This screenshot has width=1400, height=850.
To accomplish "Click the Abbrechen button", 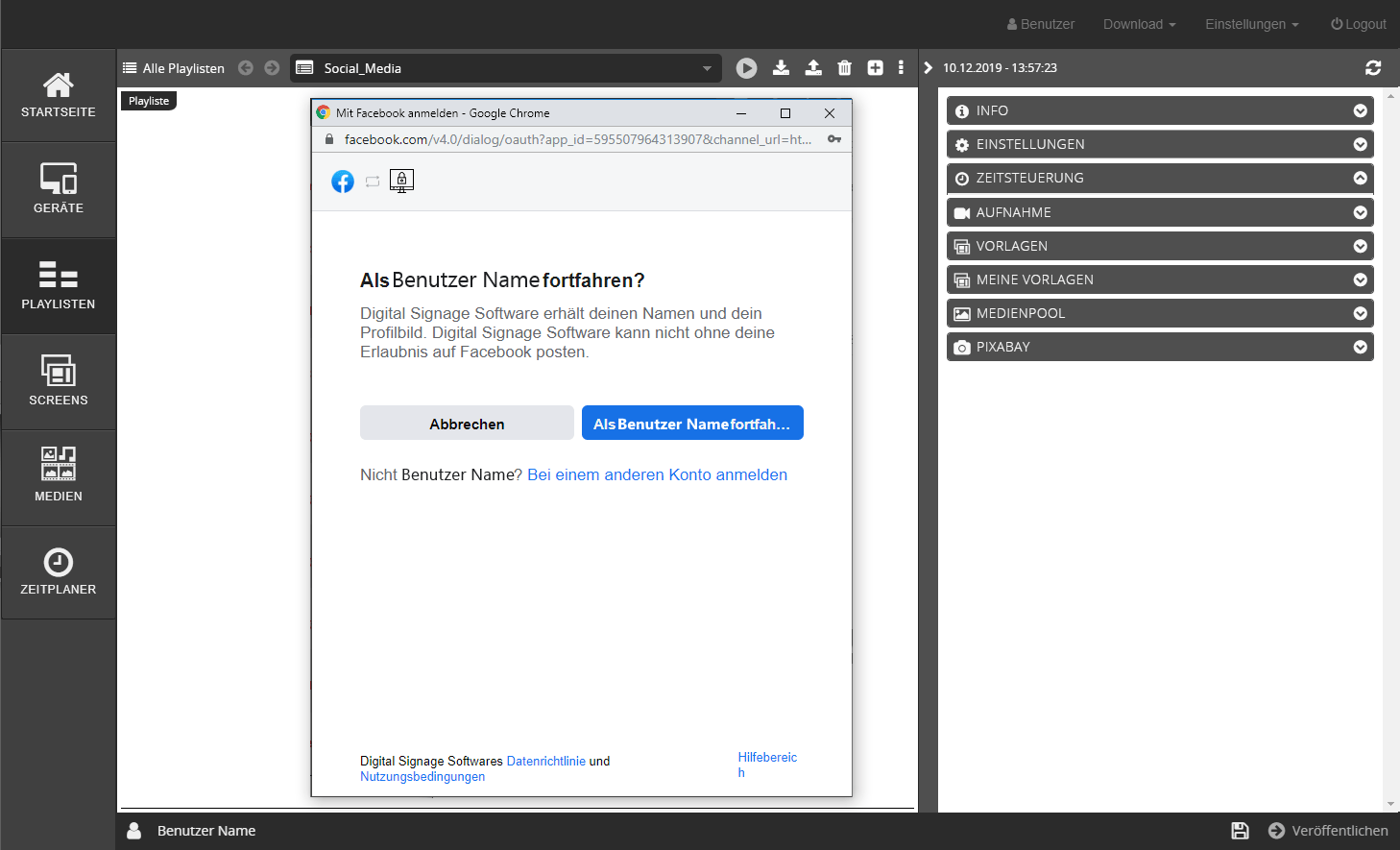I will click(467, 424).
